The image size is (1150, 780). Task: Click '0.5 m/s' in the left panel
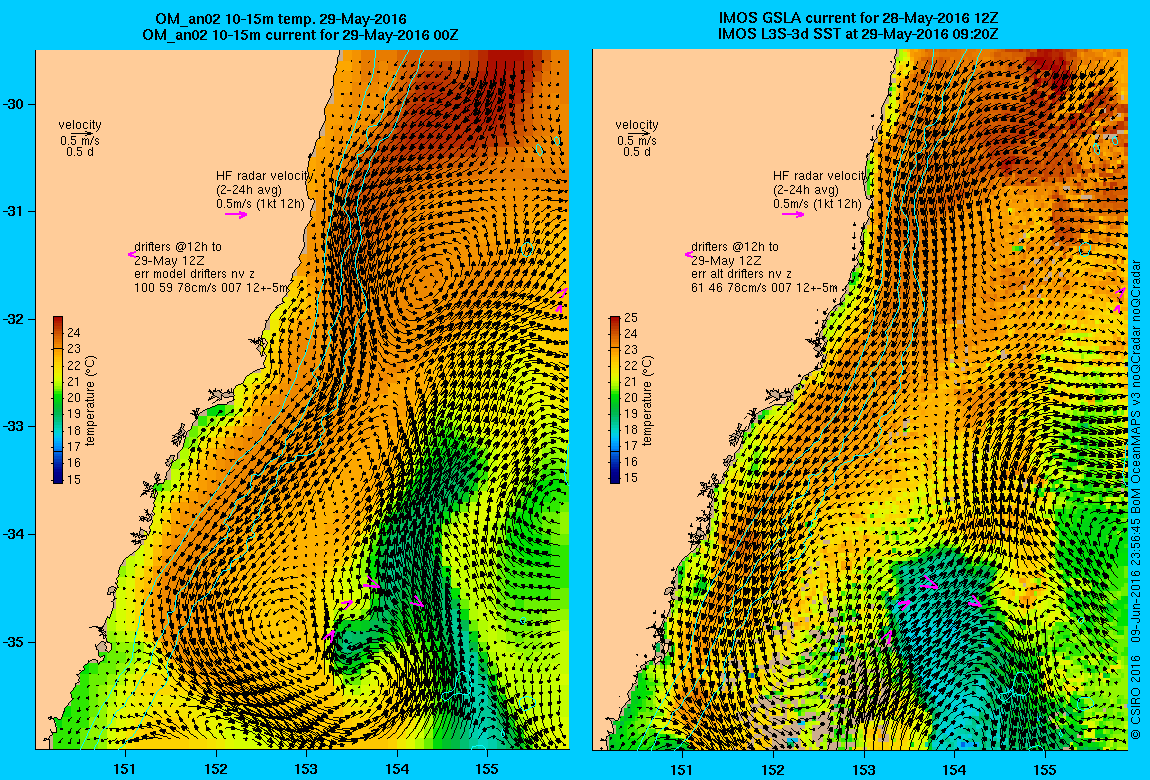(80, 141)
